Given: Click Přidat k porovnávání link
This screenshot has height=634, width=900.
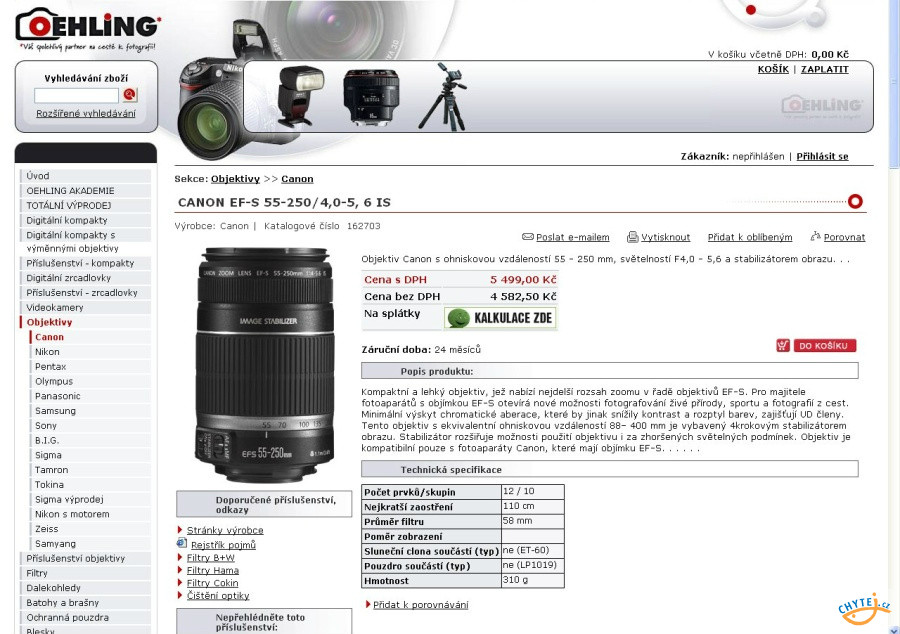Looking at the screenshot, I should pyautogui.click(x=421, y=605).
